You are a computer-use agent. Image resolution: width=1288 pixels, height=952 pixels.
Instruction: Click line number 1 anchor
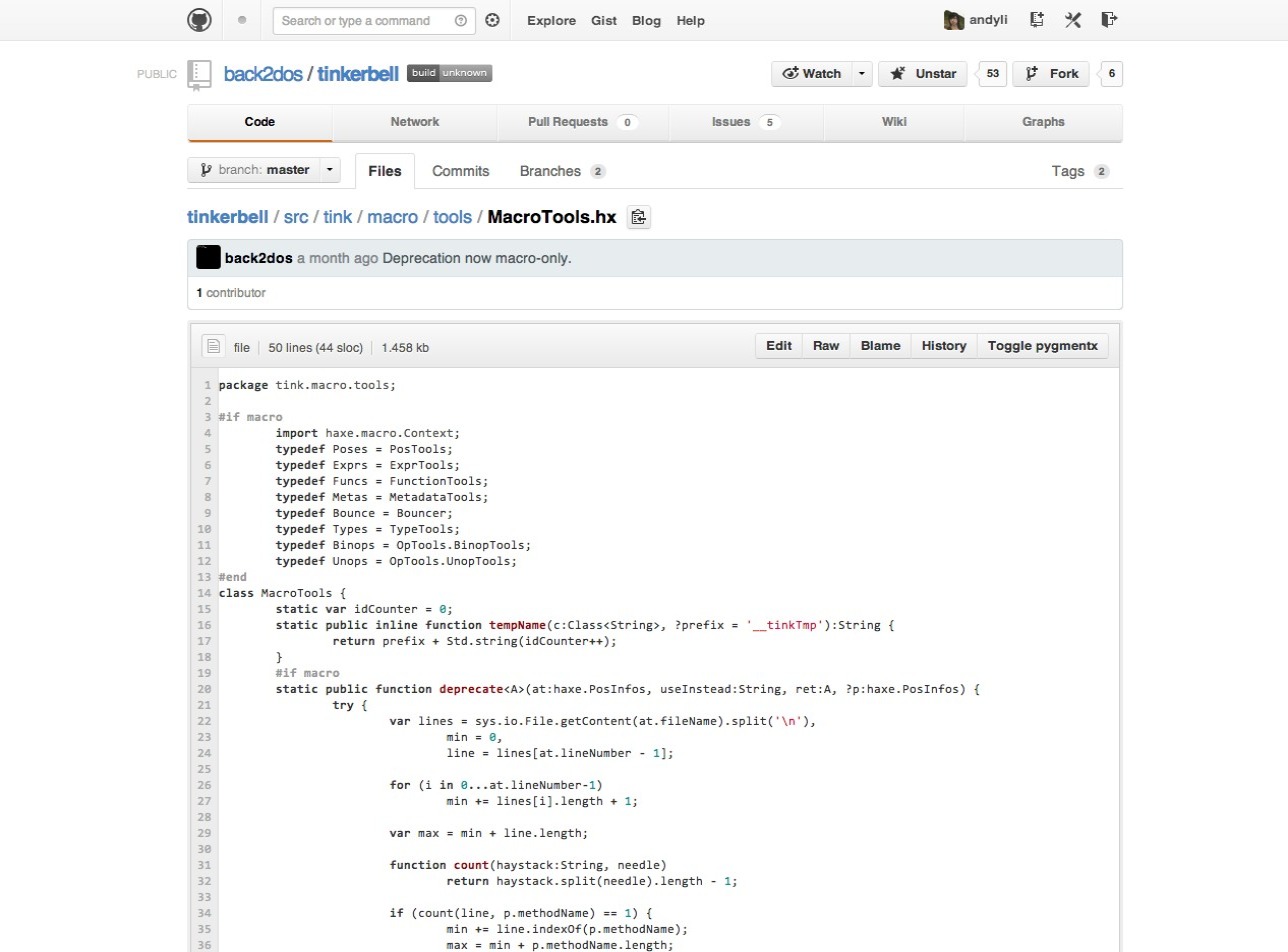(207, 385)
